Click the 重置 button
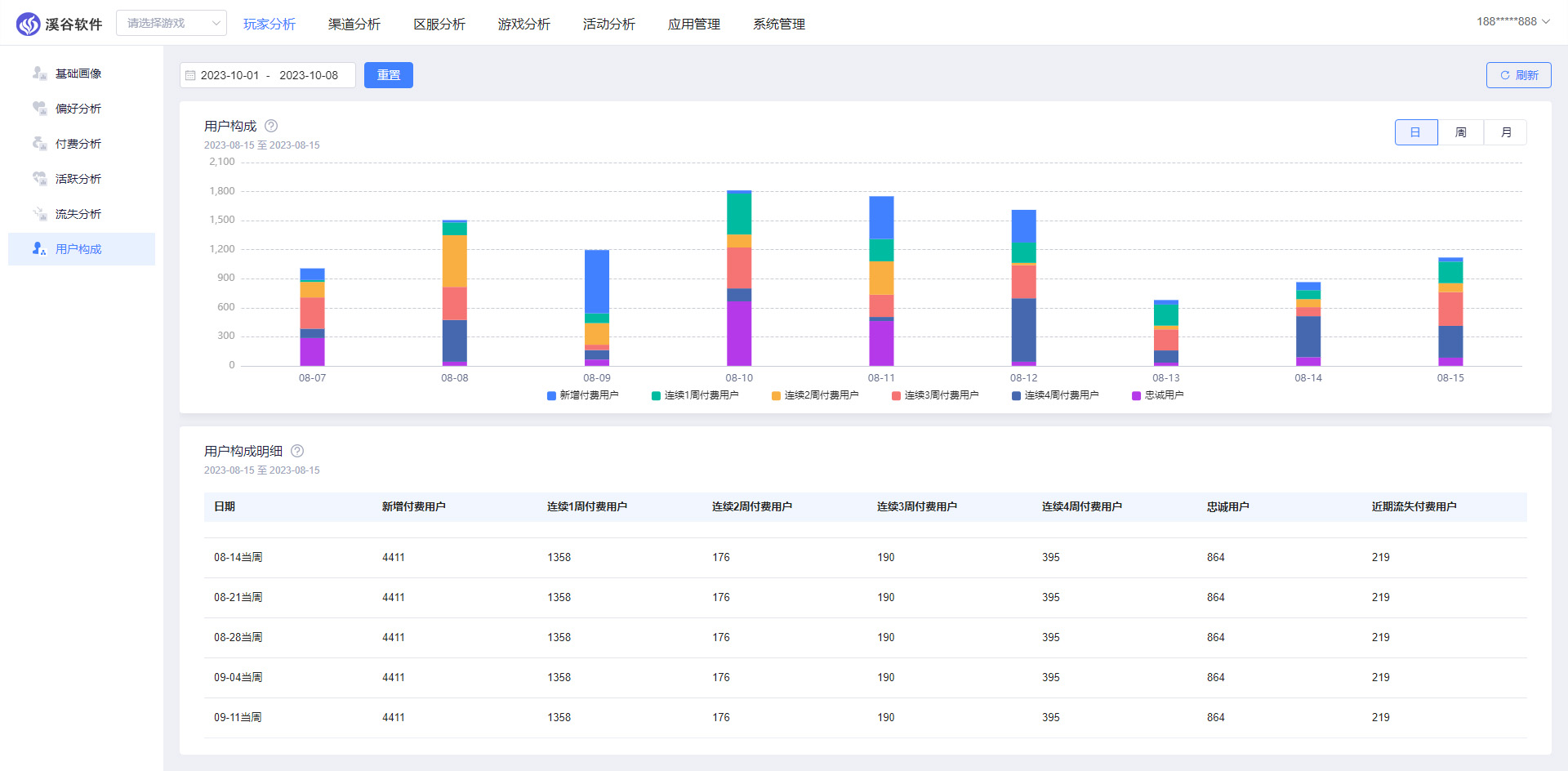1568x771 pixels. pos(389,75)
